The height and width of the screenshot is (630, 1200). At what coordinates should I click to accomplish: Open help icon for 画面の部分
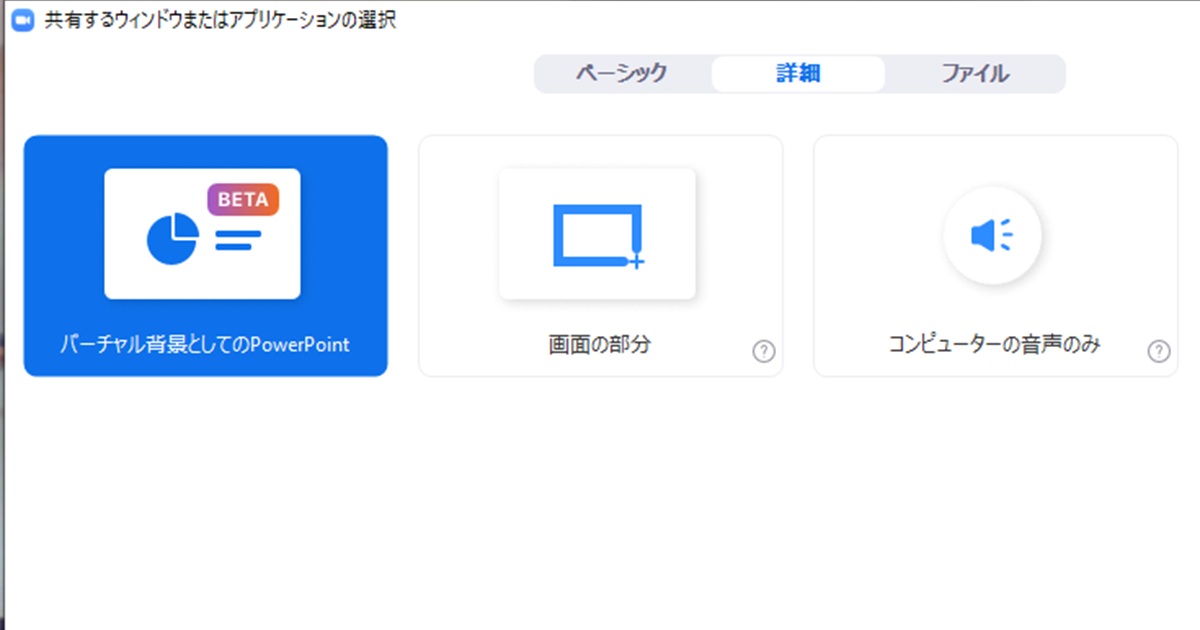point(764,351)
